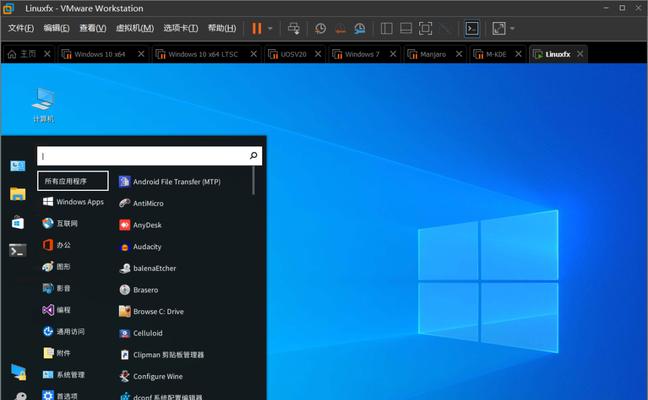The image size is (648, 400).
Task: Open the store bag sidebar icon
Action: (x=18, y=223)
